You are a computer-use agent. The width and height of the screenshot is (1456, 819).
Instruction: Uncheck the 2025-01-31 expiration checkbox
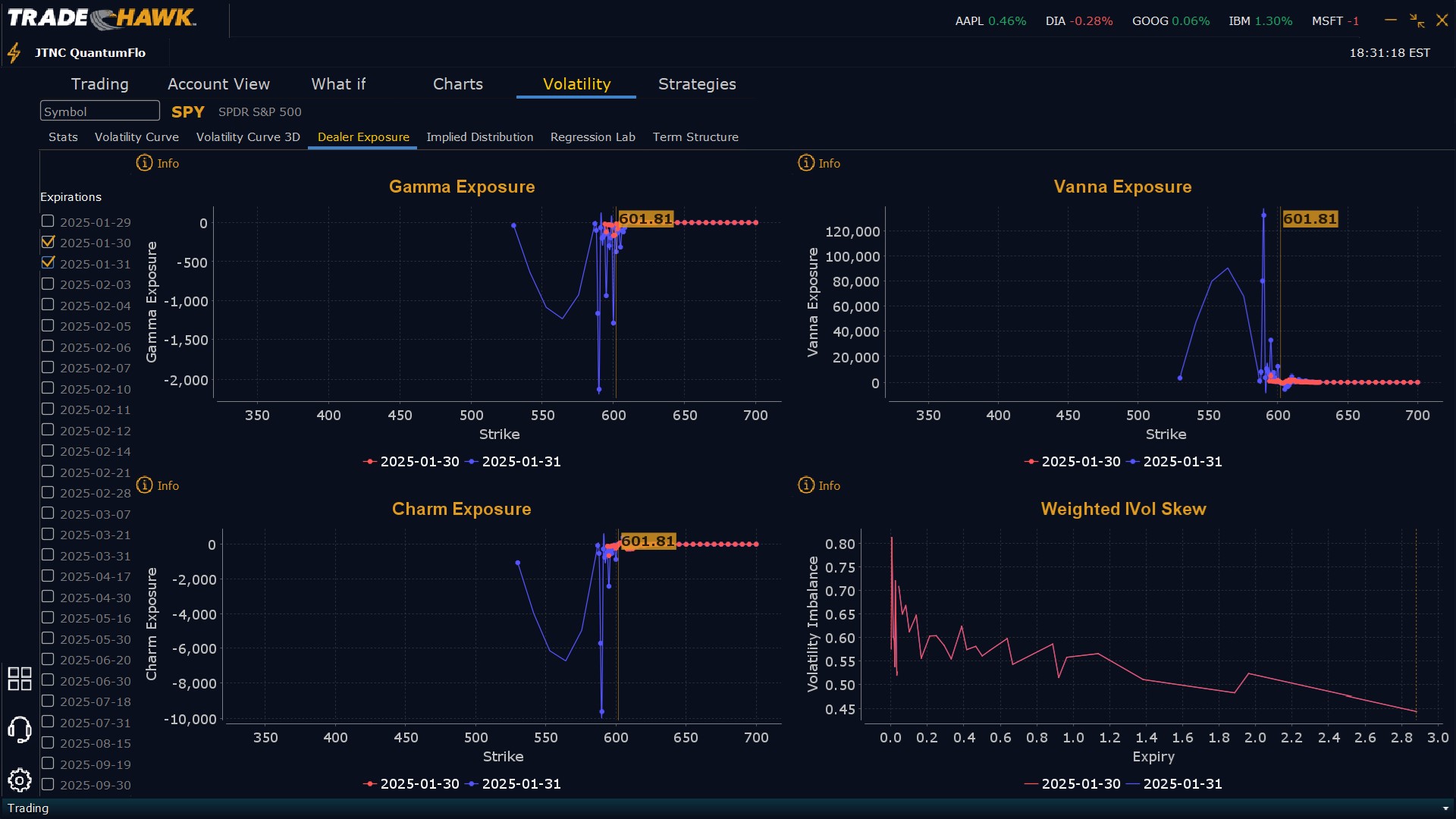pos(48,262)
